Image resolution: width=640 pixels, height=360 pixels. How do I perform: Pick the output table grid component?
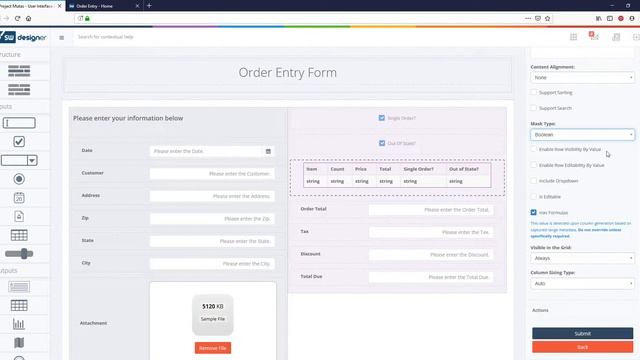(19, 305)
